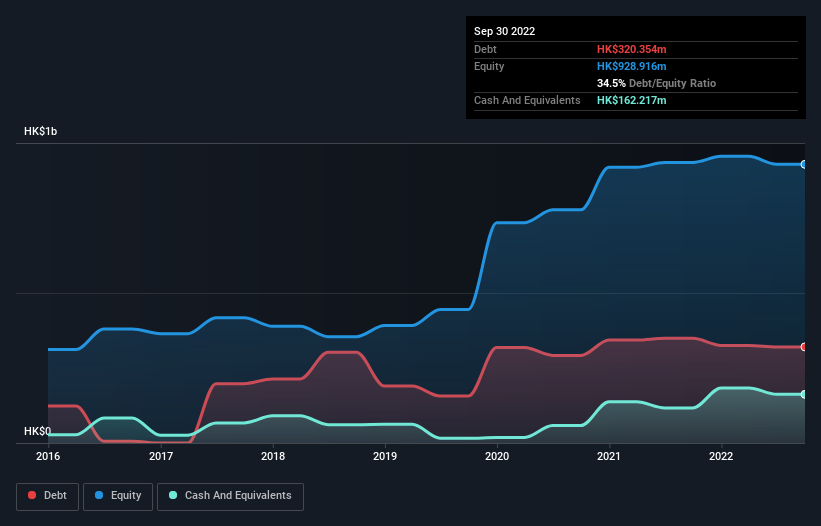
Task: Click the blue Equity legend dot
Action: (99, 495)
